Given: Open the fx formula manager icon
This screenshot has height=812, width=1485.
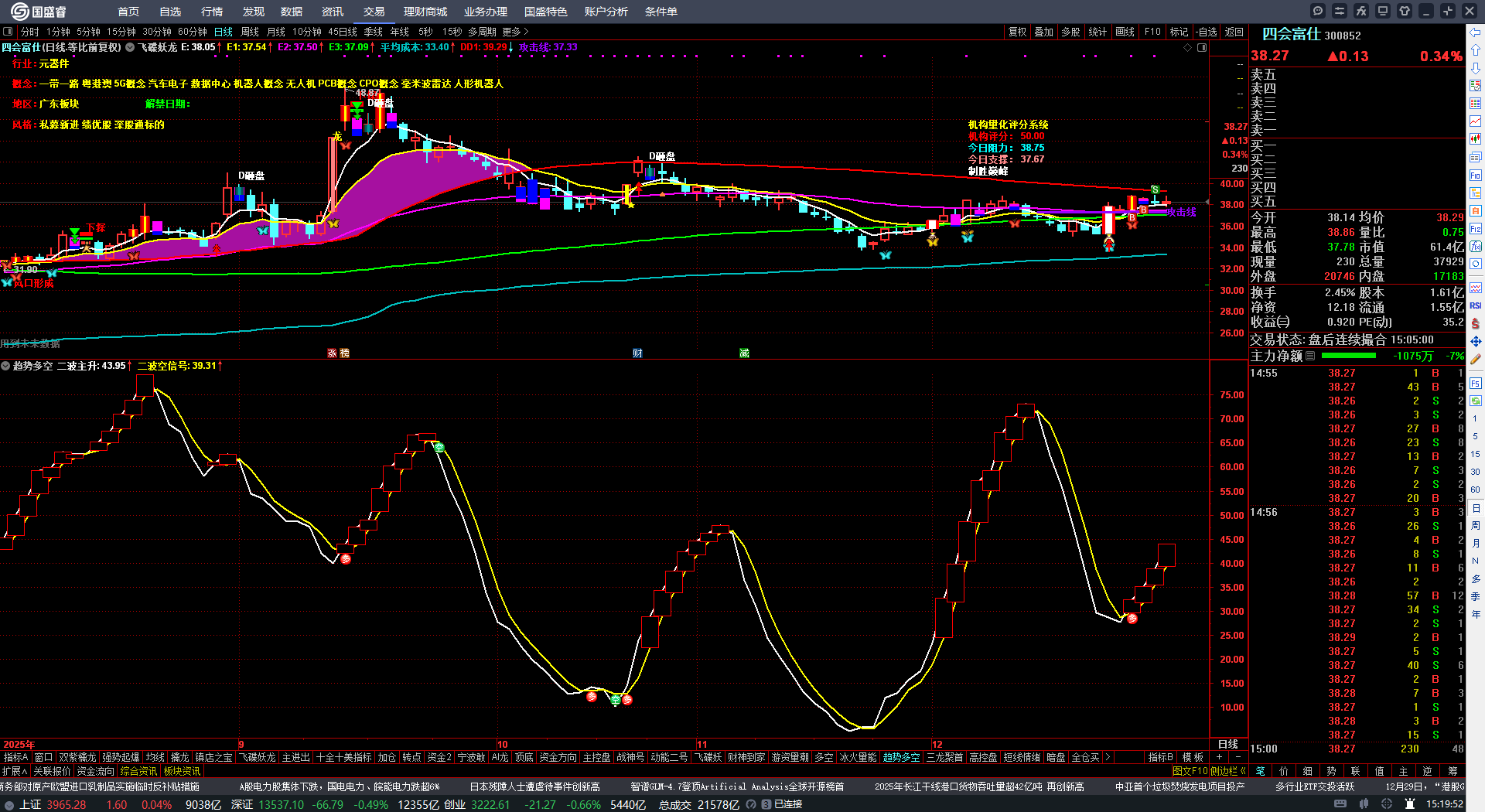Looking at the screenshot, I should (x=1361, y=11).
